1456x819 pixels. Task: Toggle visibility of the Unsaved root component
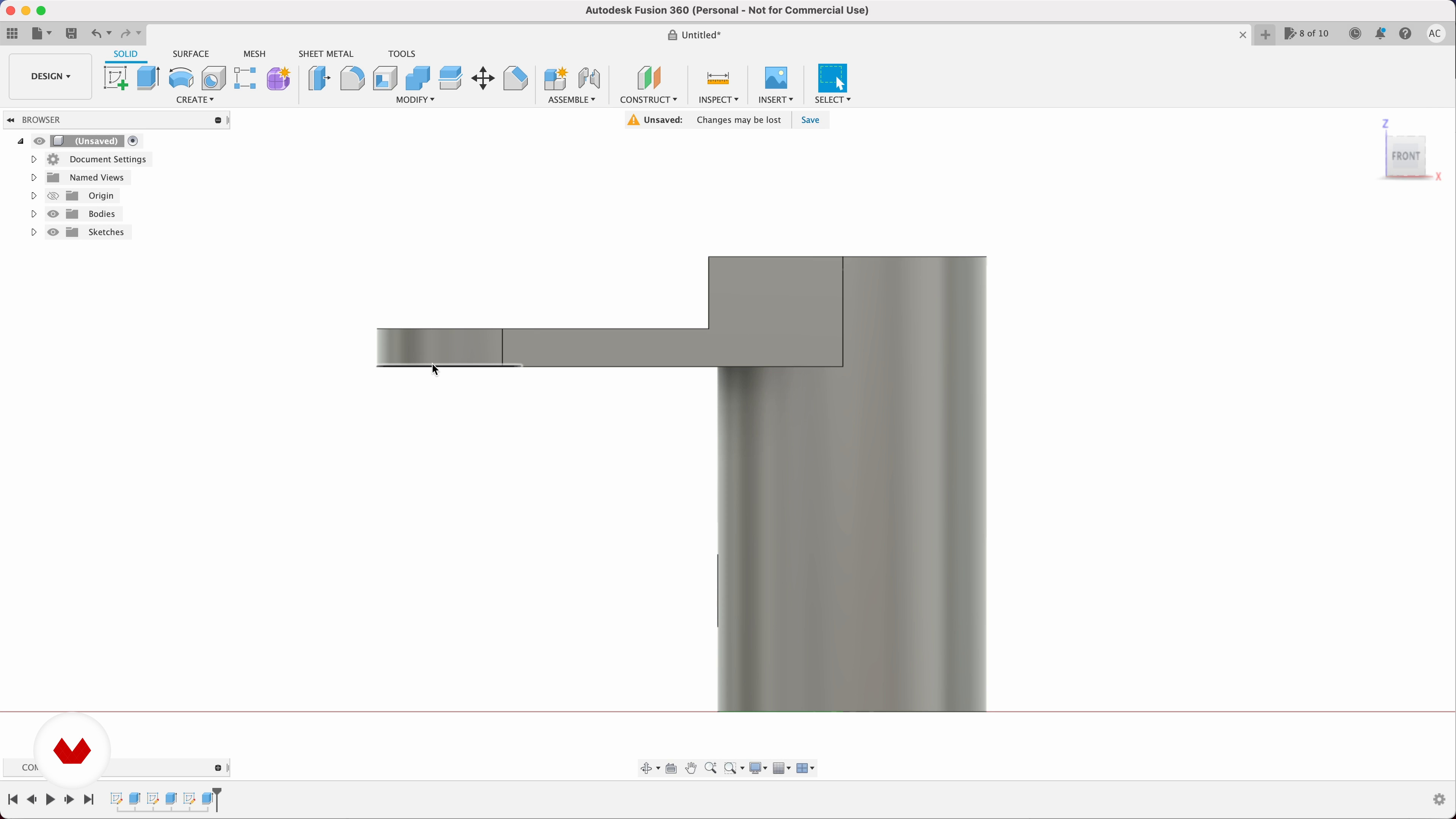point(39,141)
